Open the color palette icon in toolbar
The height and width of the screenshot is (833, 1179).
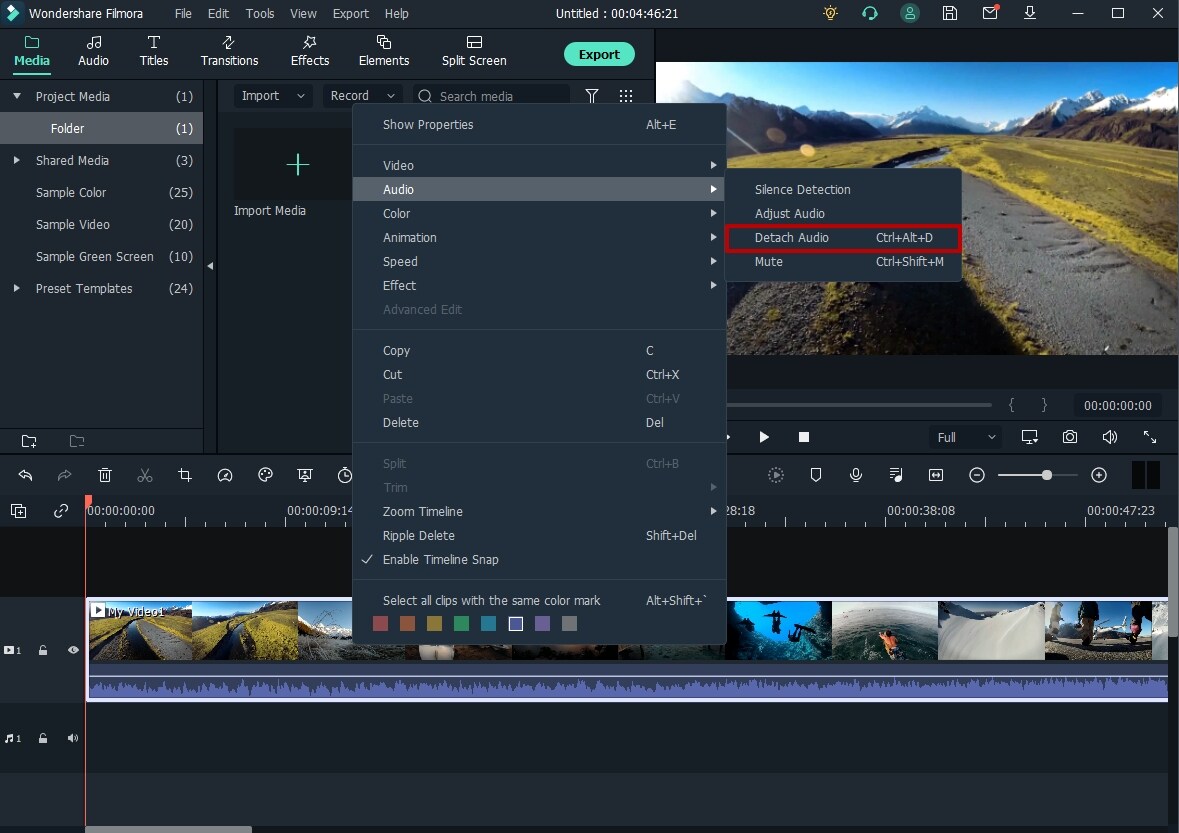click(x=265, y=475)
